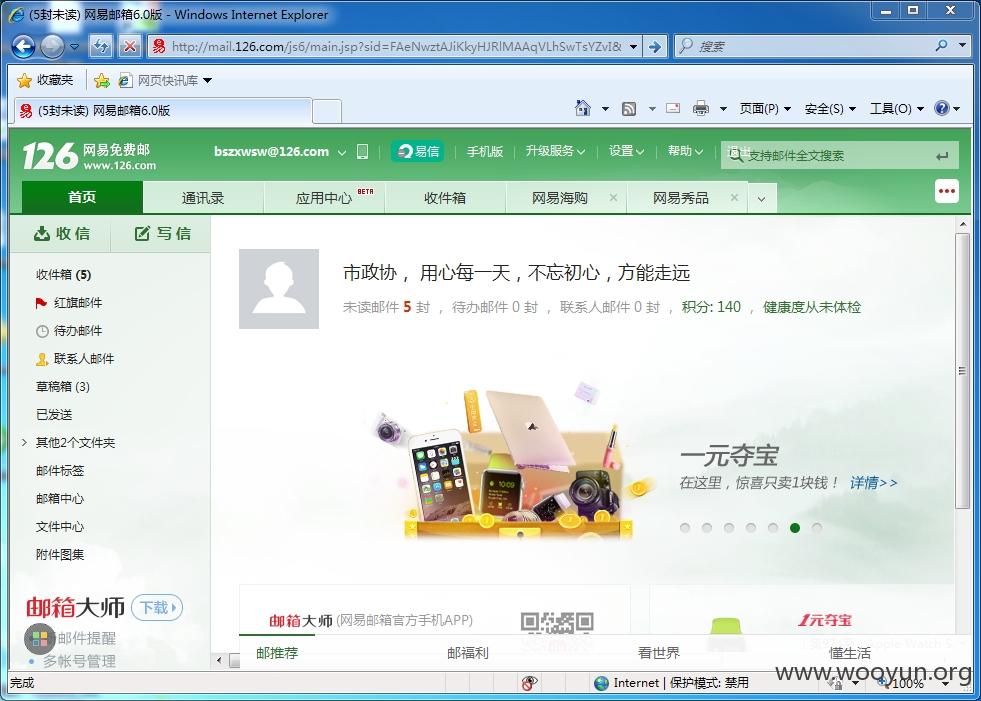Image resolution: width=981 pixels, height=701 pixels.
Task: Expand the tab overflow chevron after 网易秀品
Action: (x=761, y=199)
